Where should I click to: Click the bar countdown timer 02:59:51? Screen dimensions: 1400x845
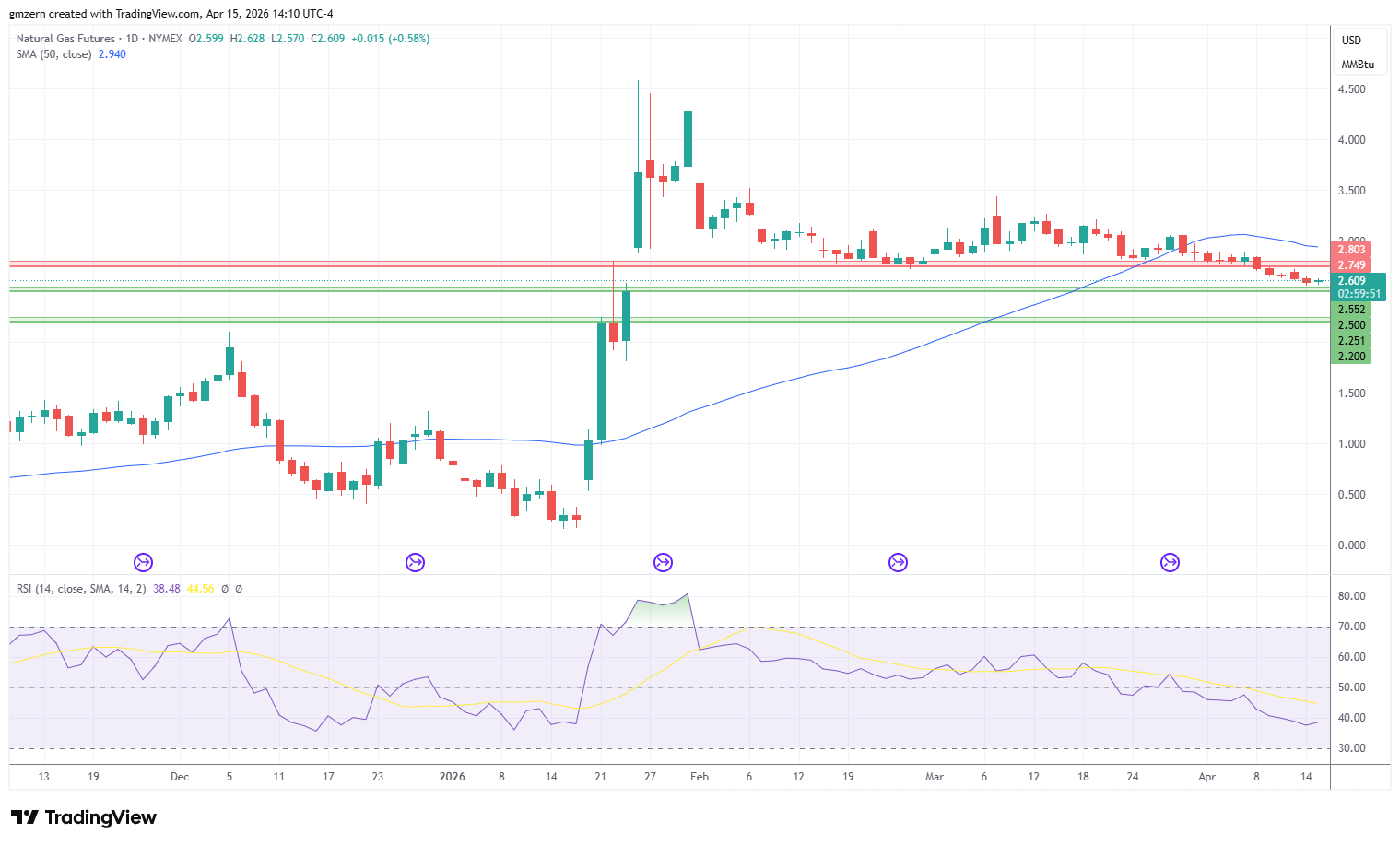click(x=1359, y=294)
